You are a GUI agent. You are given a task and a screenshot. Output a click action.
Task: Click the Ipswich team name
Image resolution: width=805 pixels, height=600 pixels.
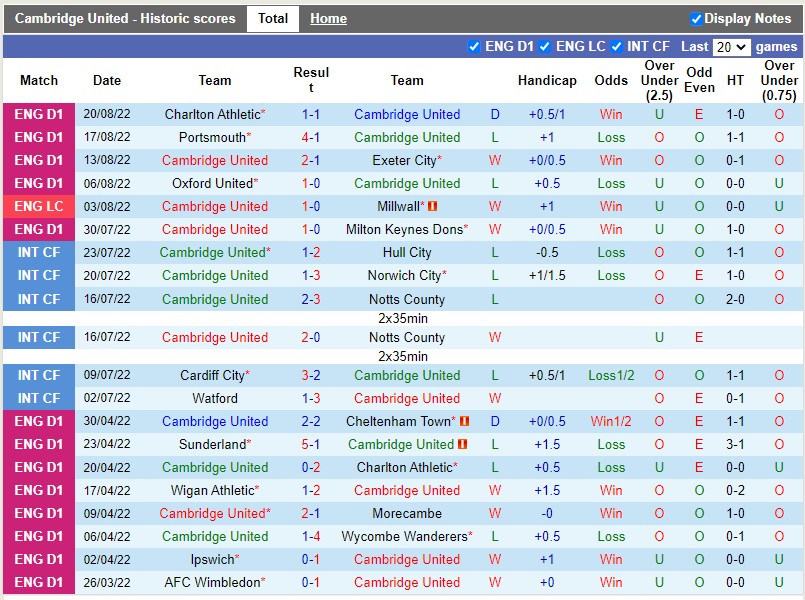(x=215, y=559)
